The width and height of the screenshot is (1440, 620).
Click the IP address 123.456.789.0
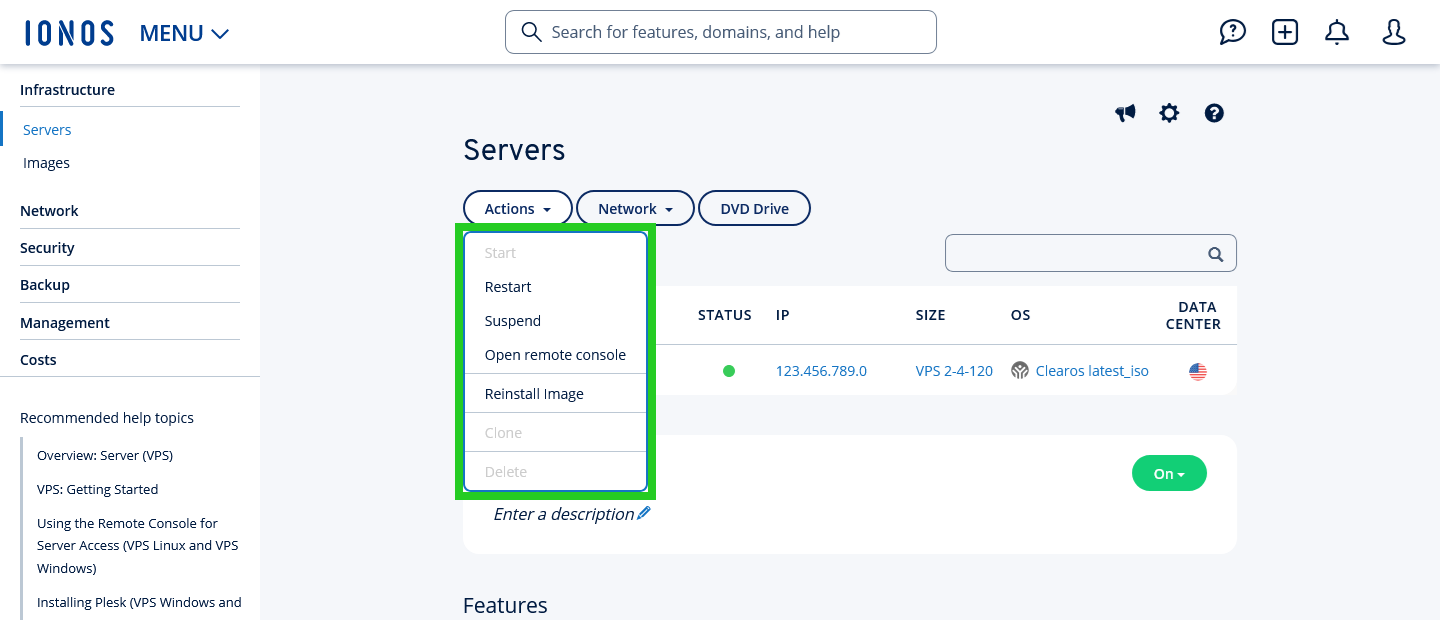[x=821, y=371]
